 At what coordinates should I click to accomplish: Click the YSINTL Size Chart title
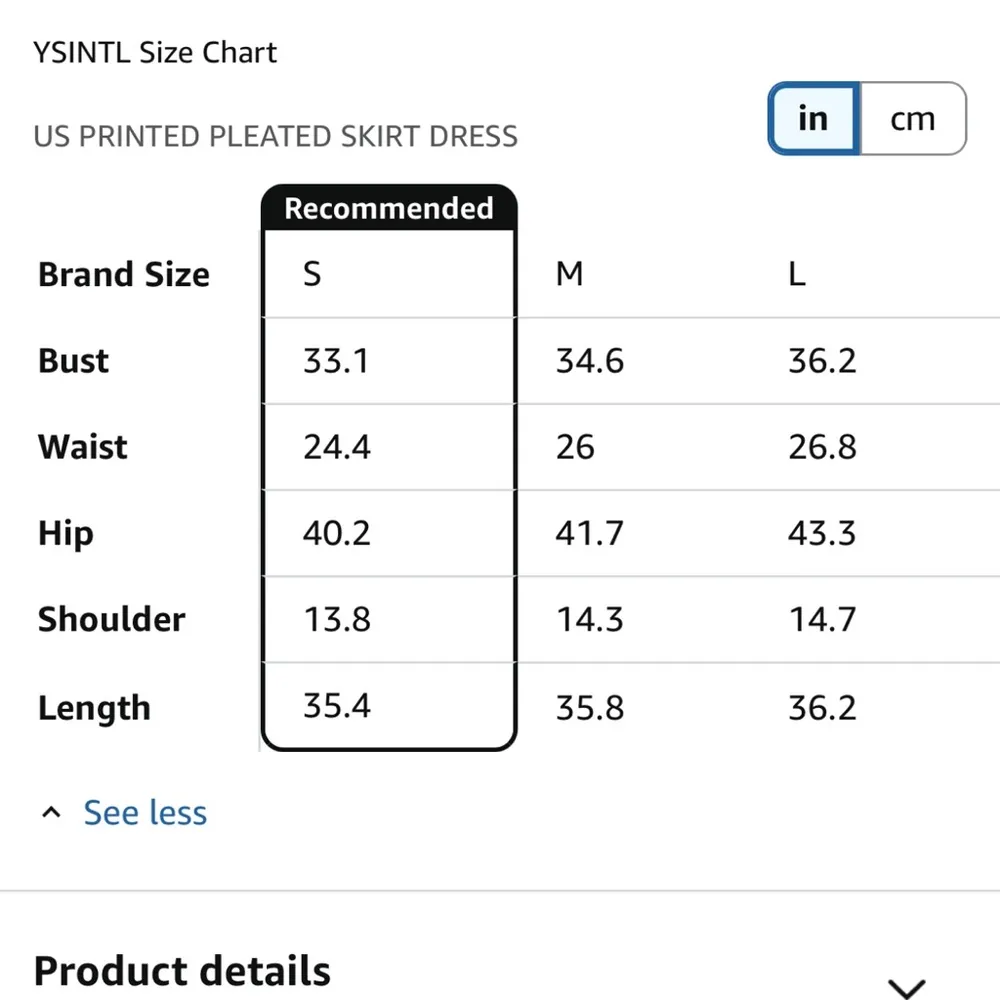click(x=155, y=52)
